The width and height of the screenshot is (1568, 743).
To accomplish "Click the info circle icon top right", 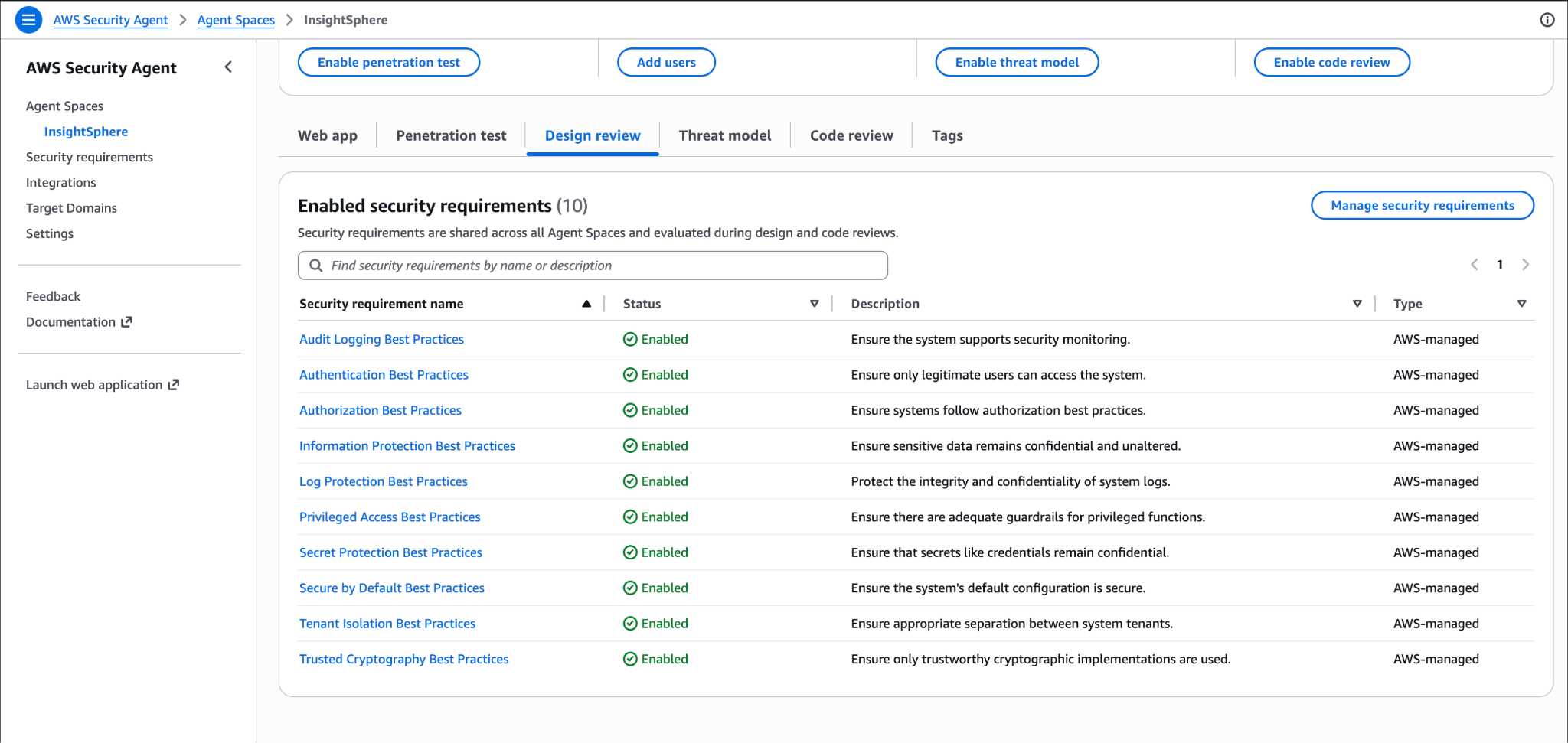I will [x=1547, y=20].
